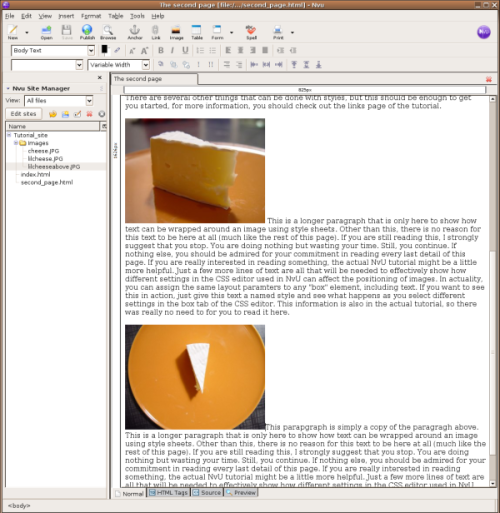Toggle Bold formatting
Image resolution: width=500 pixels, height=513 pixels.
[x=161, y=50]
